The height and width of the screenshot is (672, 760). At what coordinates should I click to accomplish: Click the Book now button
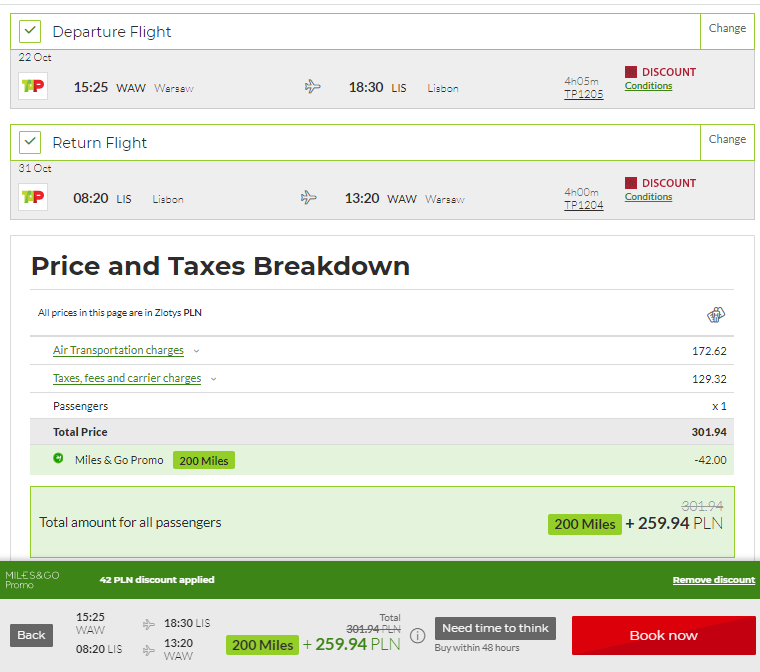pos(663,636)
